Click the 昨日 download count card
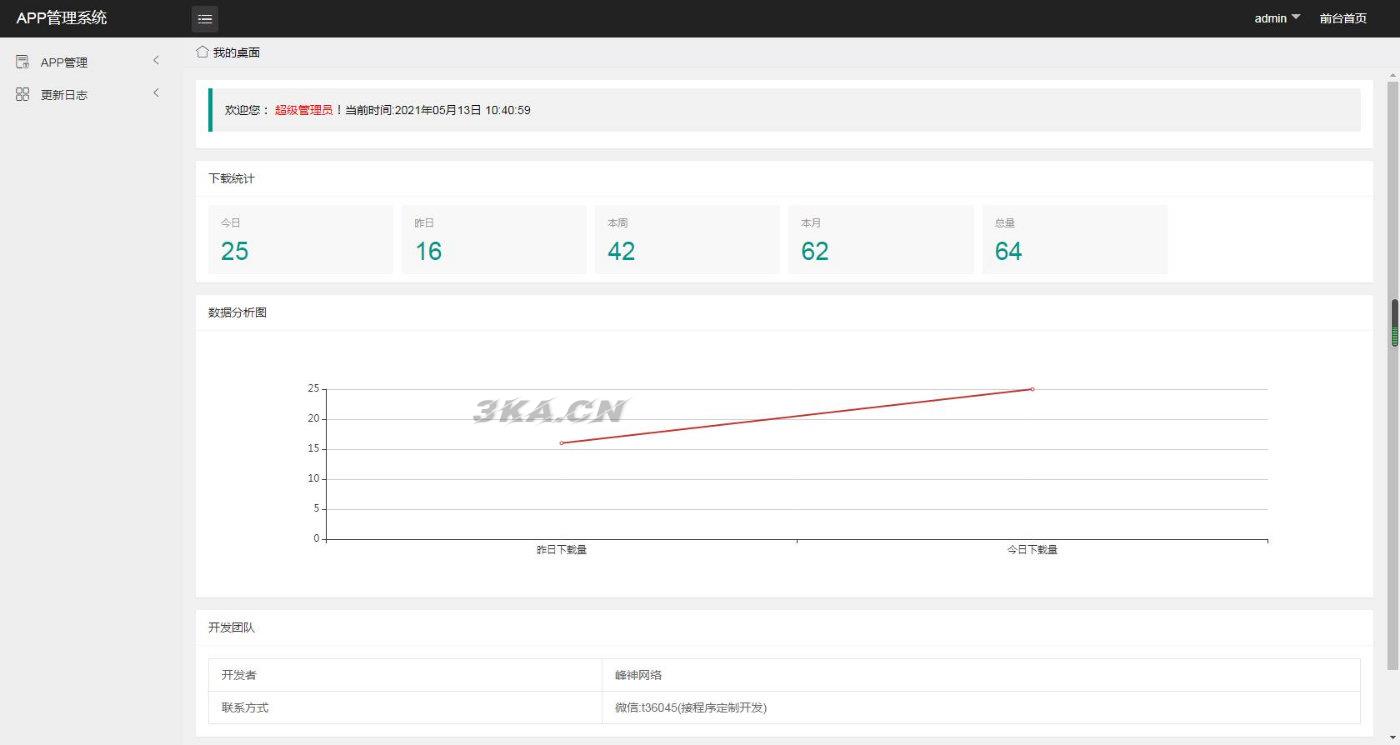The width and height of the screenshot is (1400, 745). point(494,240)
